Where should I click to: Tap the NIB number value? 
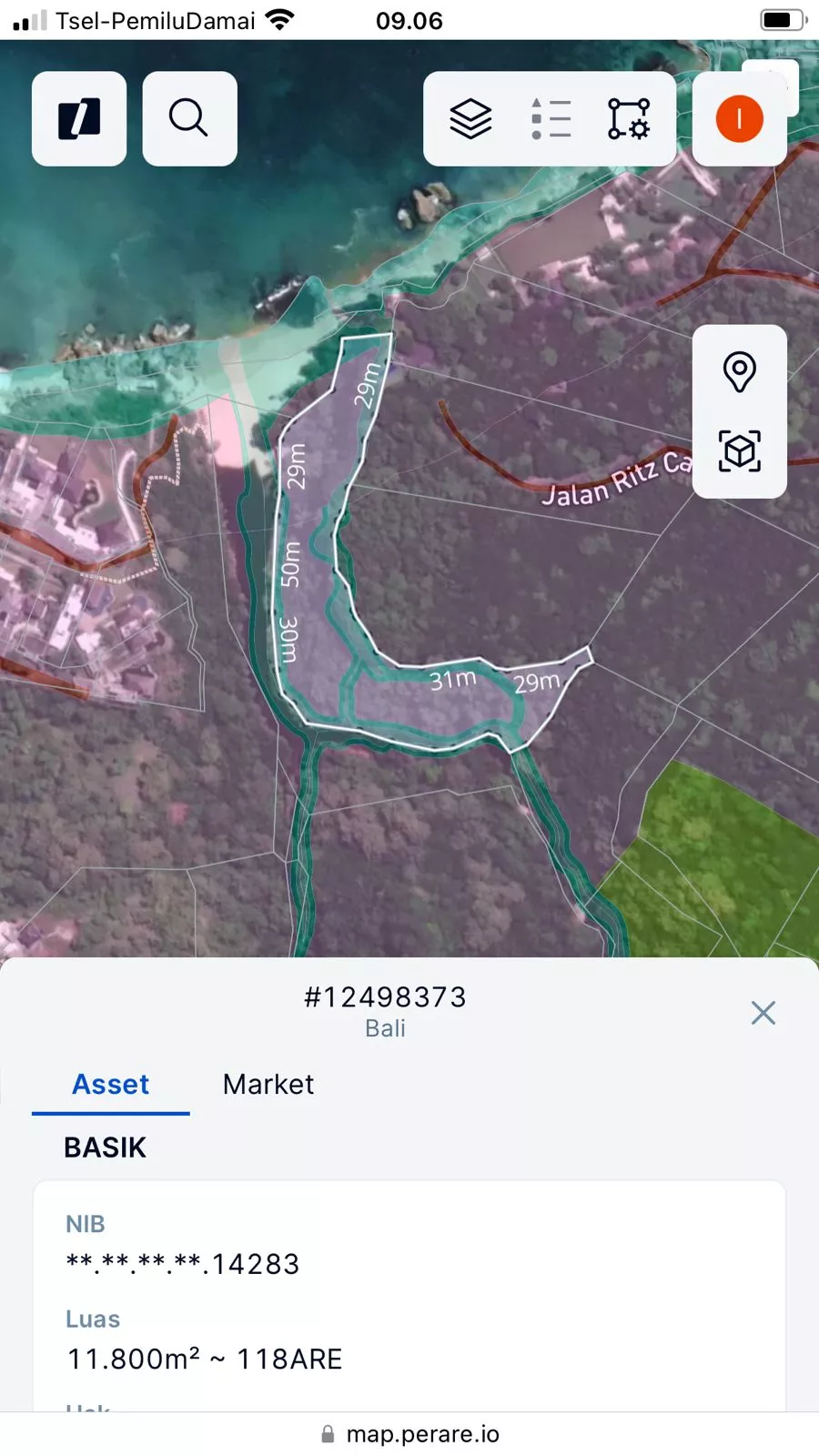(183, 1264)
